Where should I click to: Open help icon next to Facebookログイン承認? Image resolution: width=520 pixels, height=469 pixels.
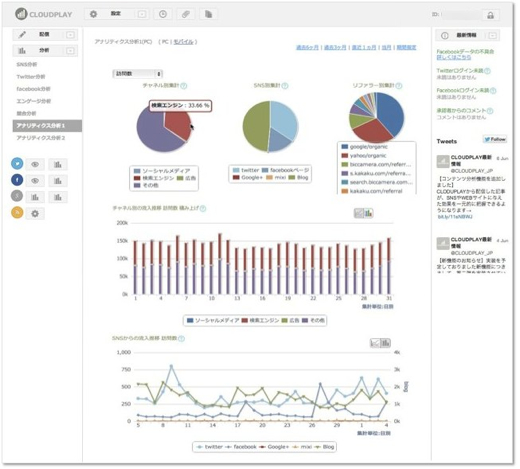(x=493, y=90)
